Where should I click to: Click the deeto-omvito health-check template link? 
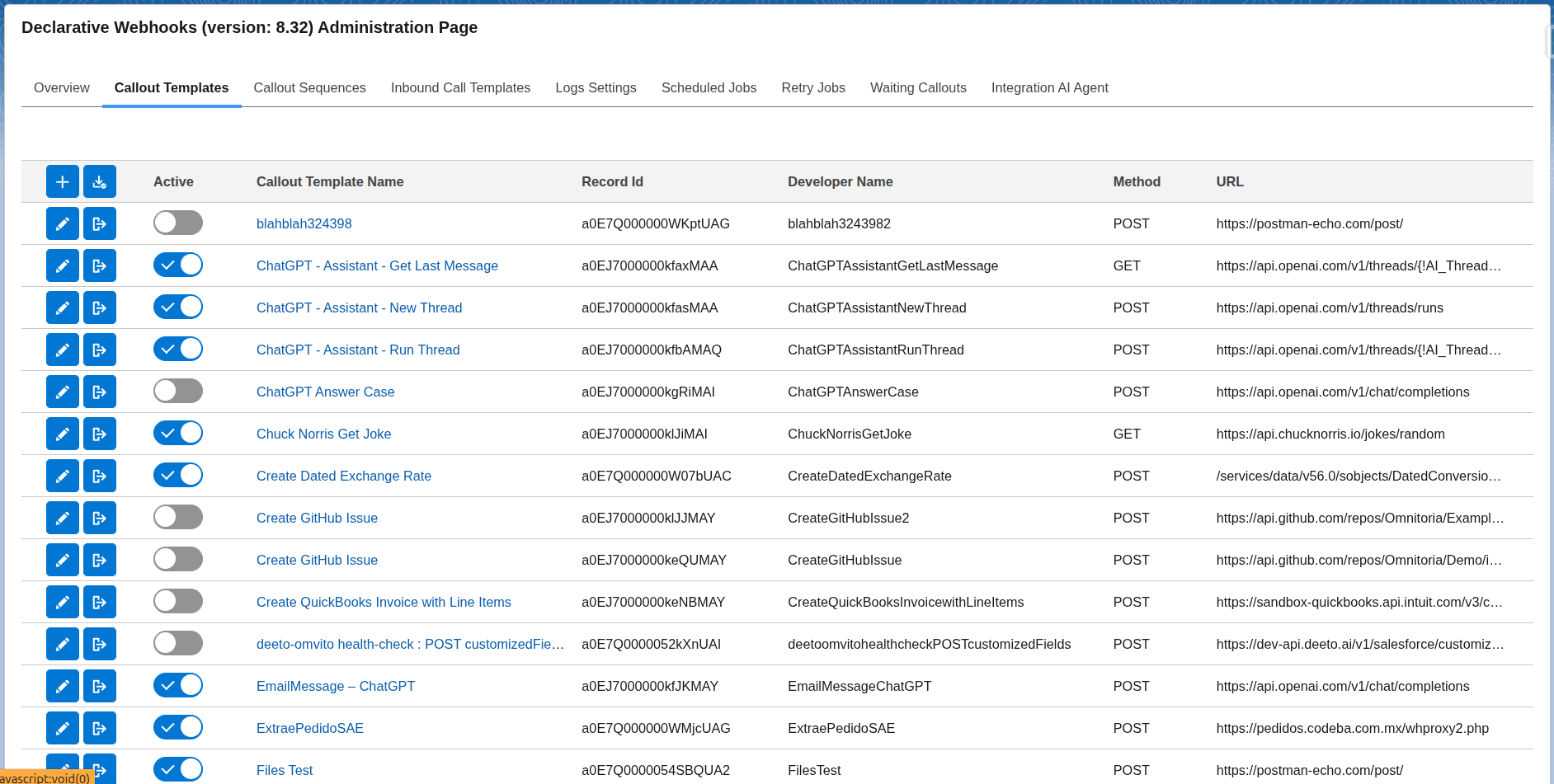click(x=410, y=644)
